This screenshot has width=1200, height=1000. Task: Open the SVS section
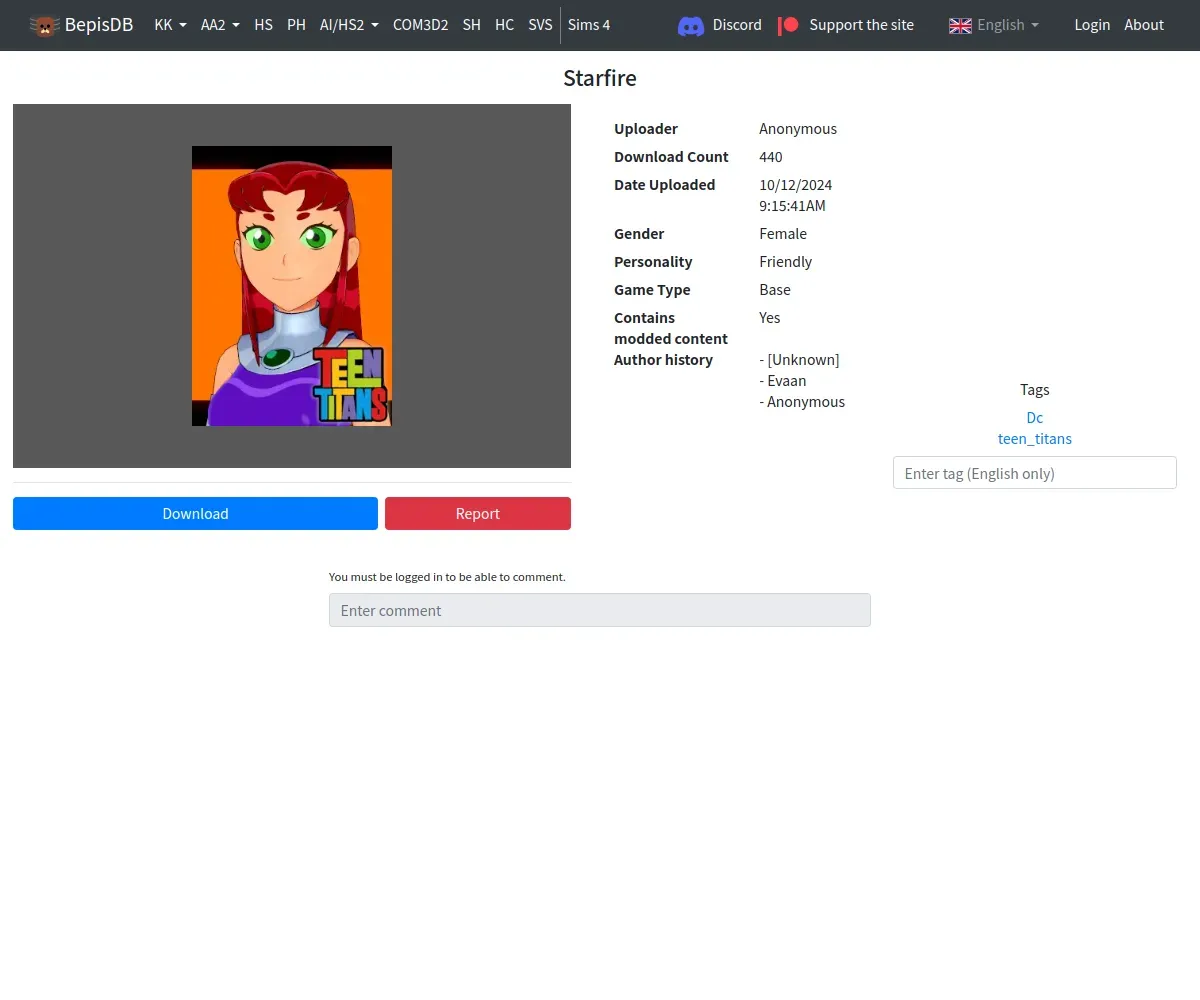click(x=540, y=25)
